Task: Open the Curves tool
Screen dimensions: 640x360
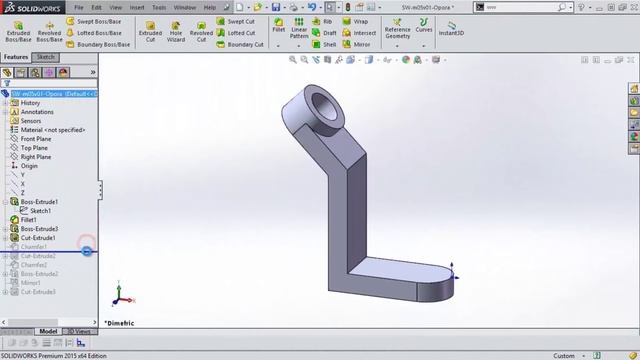Action: tap(424, 25)
